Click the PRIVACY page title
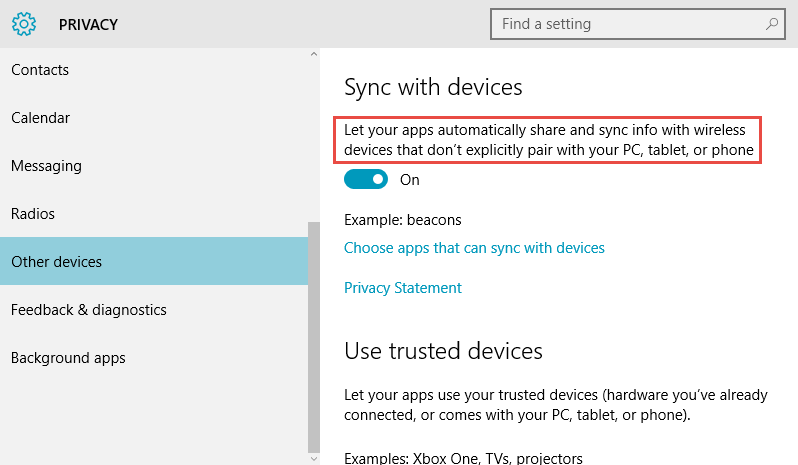Image resolution: width=798 pixels, height=465 pixels. [x=88, y=24]
